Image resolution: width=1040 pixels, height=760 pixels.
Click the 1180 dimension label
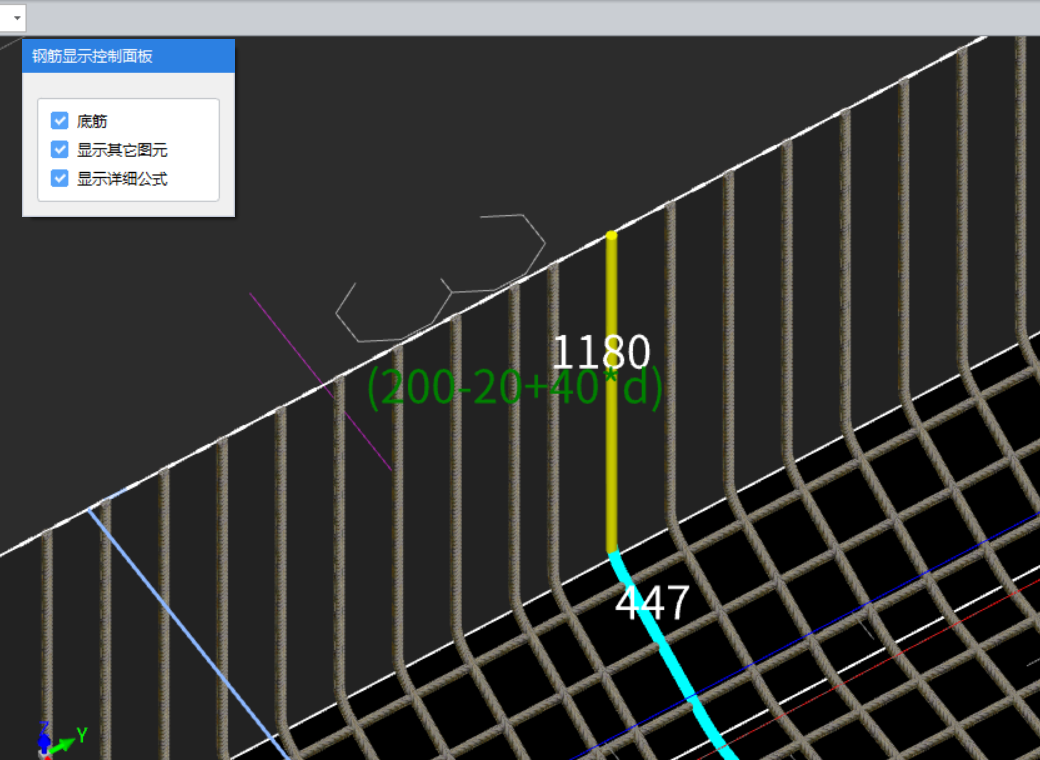601,351
